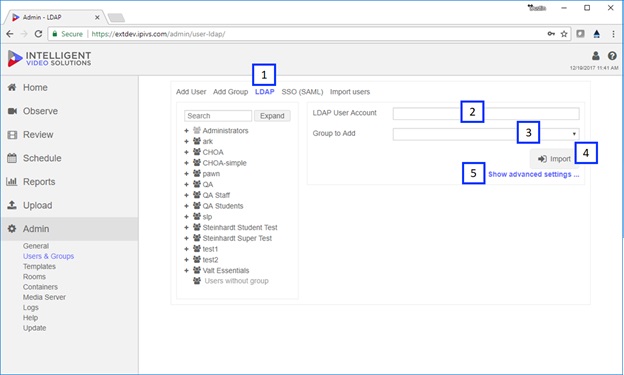The width and height of the screenshot is (624, 375).
Task: Click the Users without group icon
Action: coord(197,281)
